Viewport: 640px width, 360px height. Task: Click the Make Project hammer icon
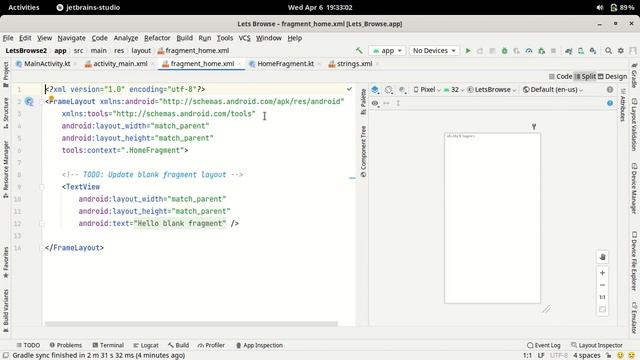359,51
